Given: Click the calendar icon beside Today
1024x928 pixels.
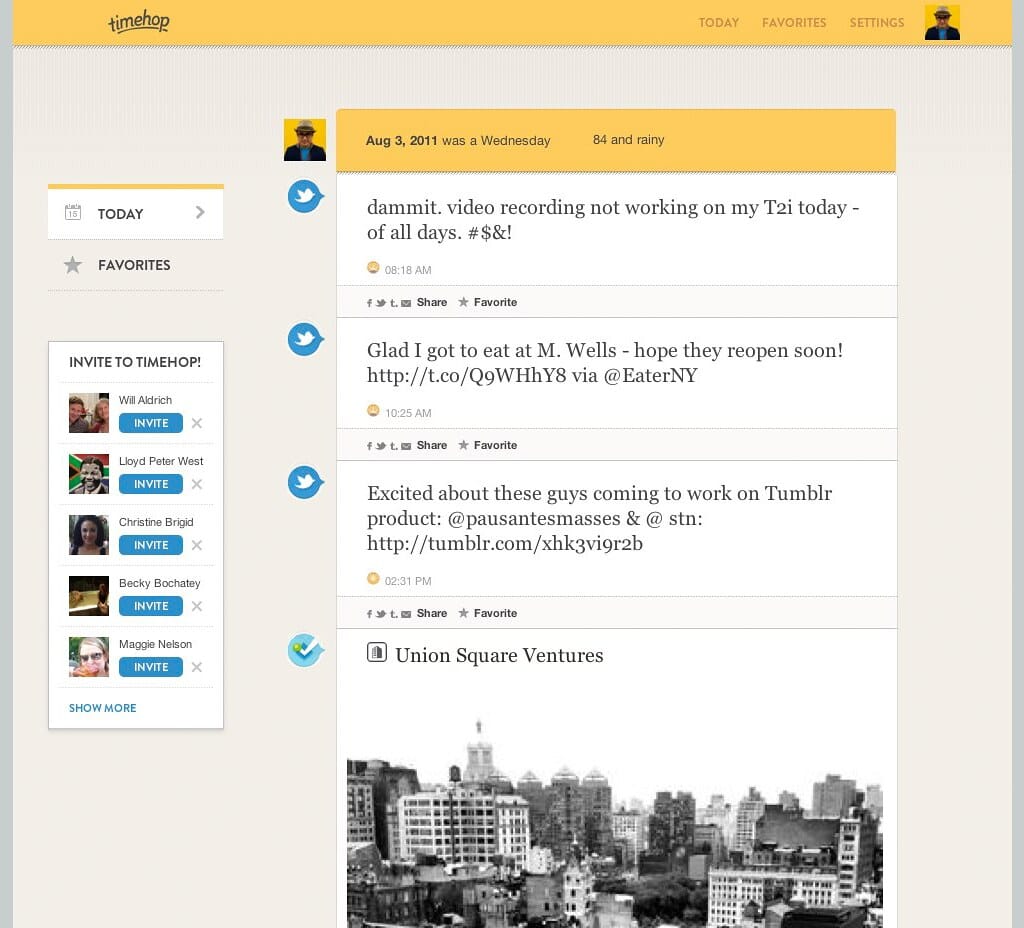Looking at the screenshot, I should (72, 212).
